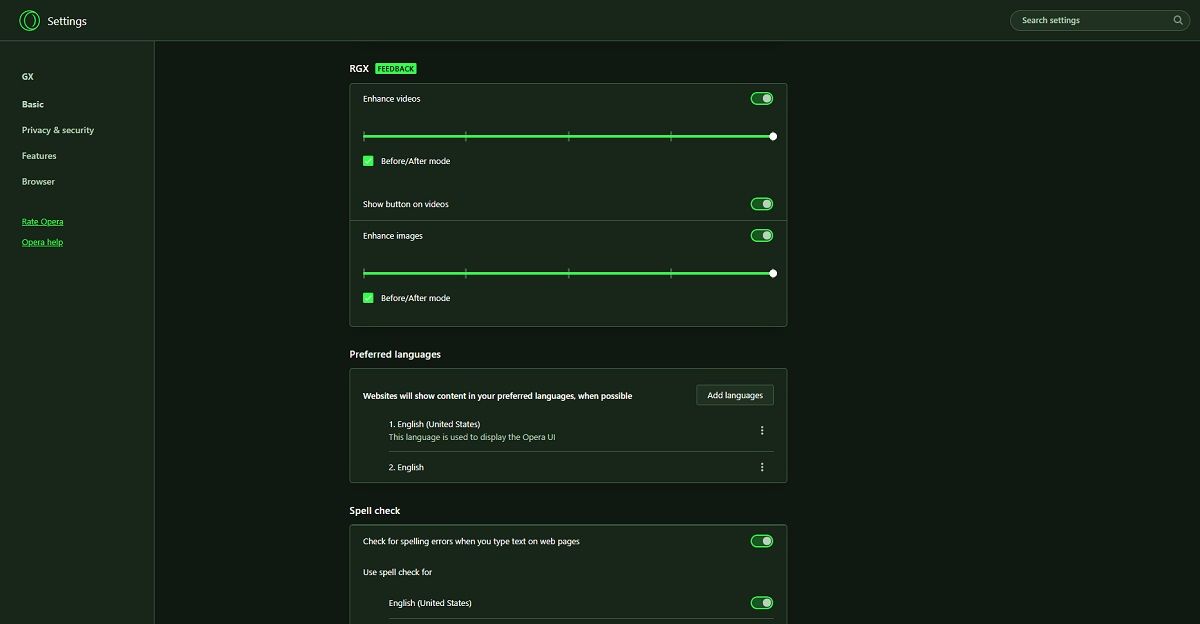
Task: Click the search magnifier icon
Action: (1177, 20)
